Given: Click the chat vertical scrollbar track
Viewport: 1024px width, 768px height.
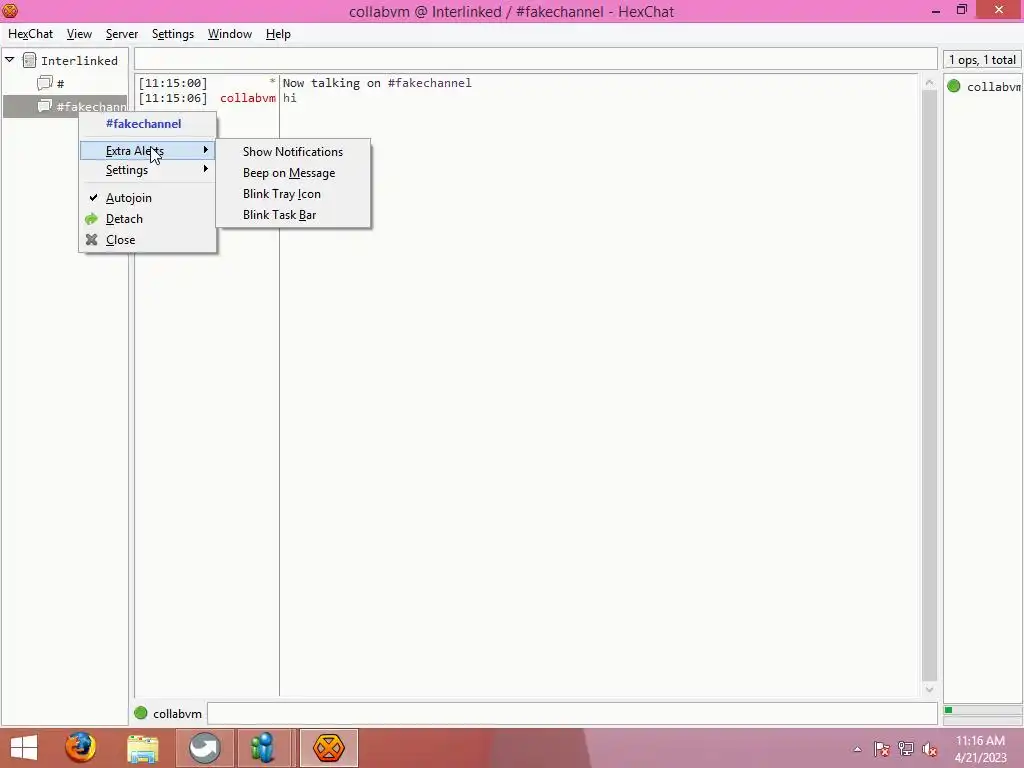Looking at the screenshot, I should pyautogui.click(x=929, y=385).
